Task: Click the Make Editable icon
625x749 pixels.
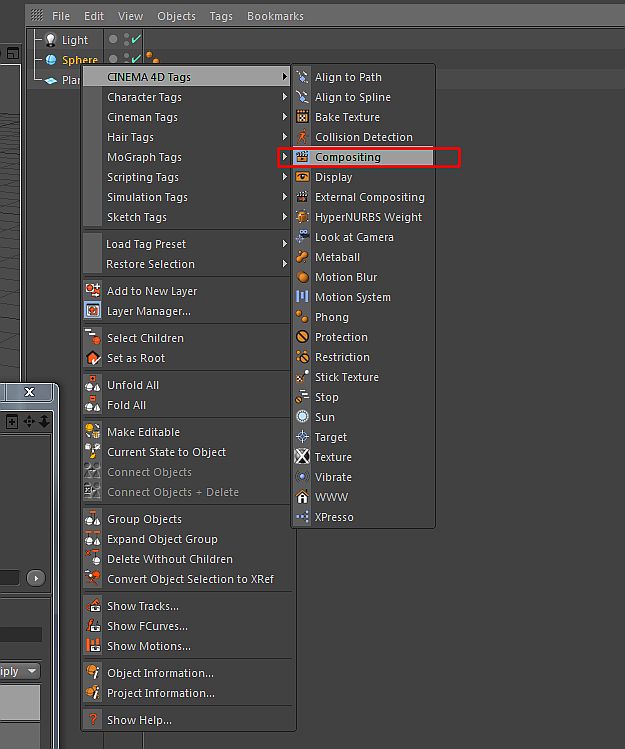Action: tap(93, 432)
